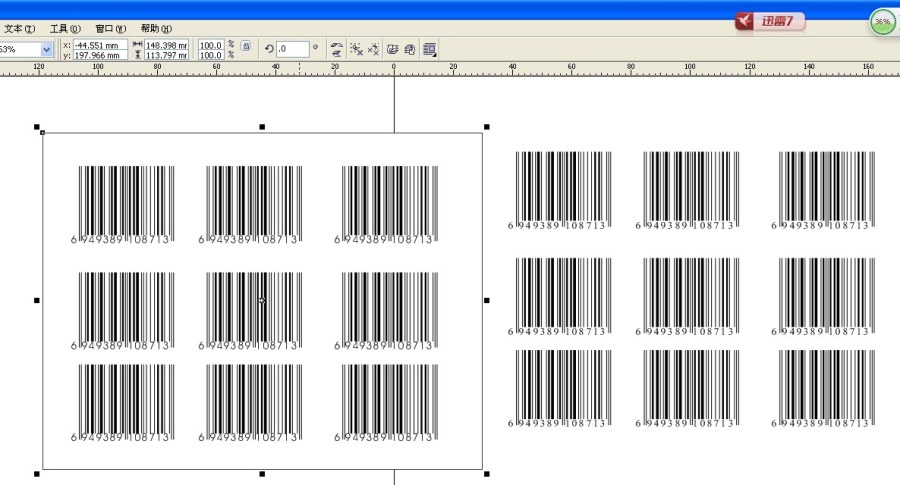Click the vertical scale factor 100.0 field
This screenshot has height=485, width=900.
pos(211,55)
